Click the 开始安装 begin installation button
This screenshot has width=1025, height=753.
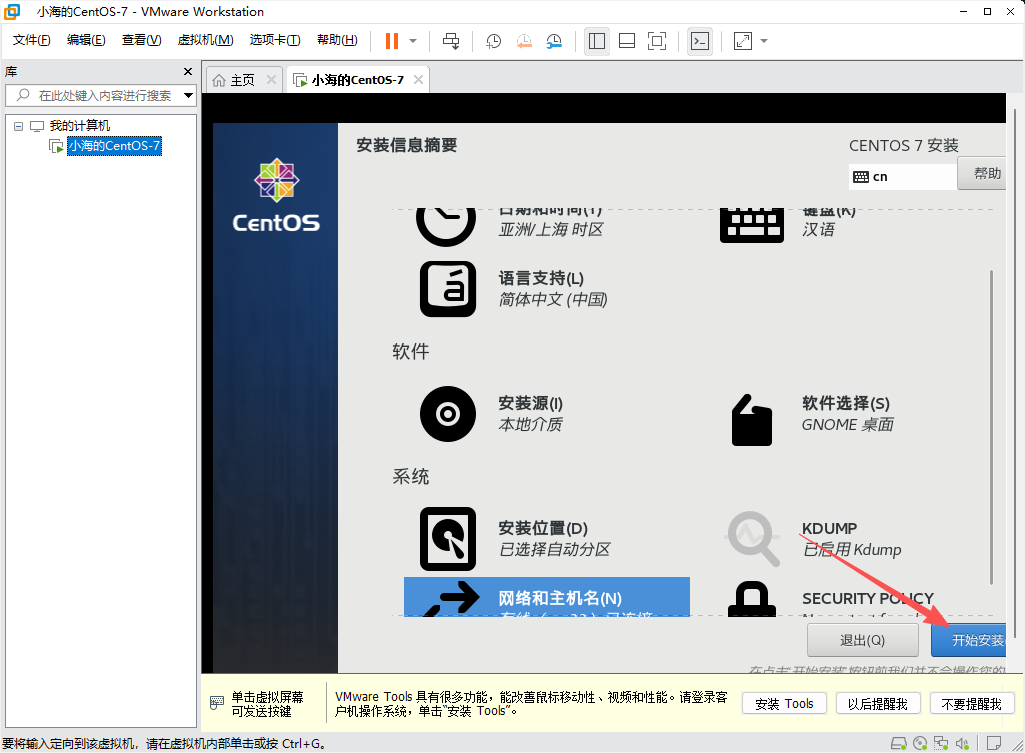click(968, 640)
